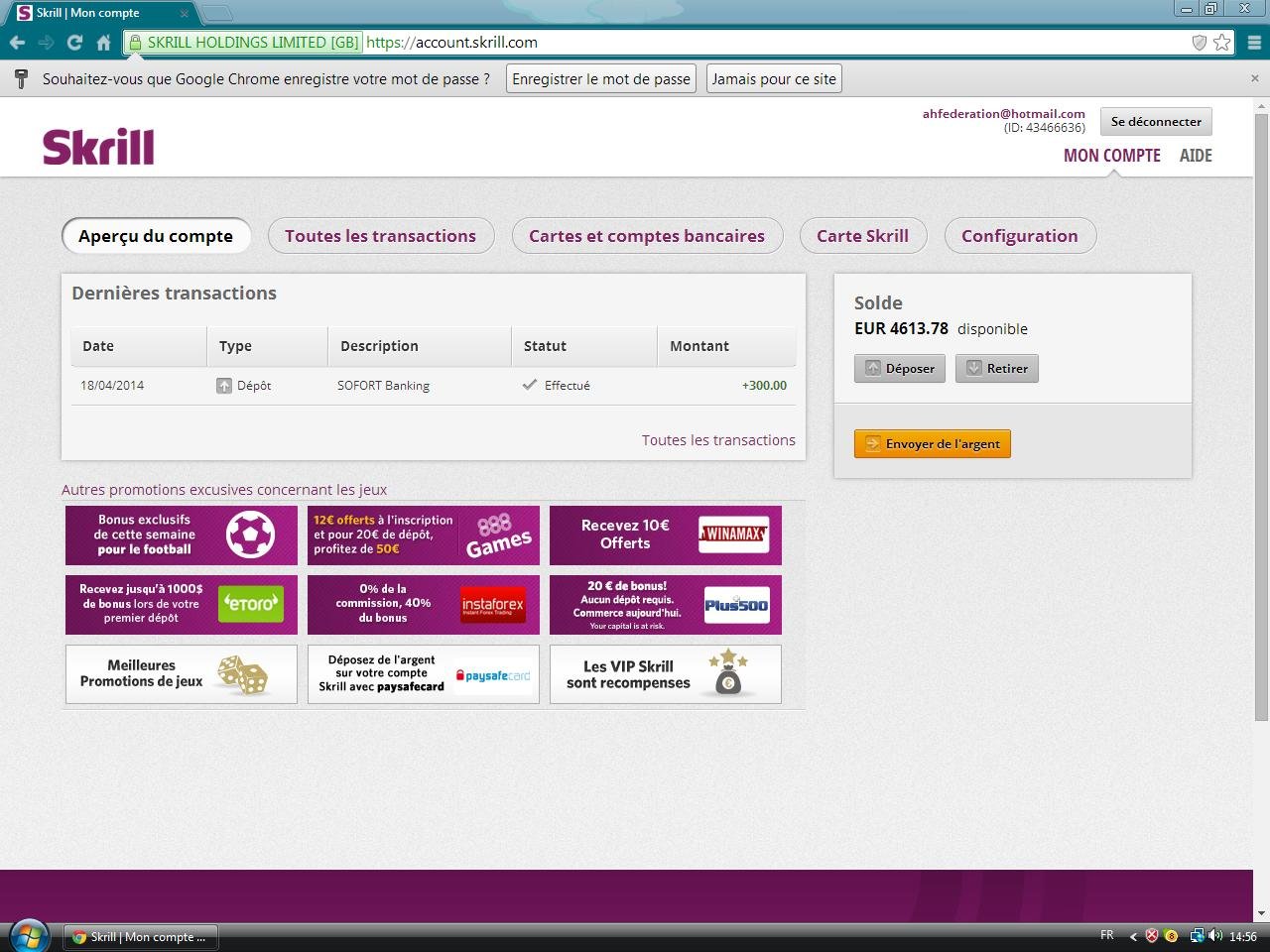This screenshot has width=1270, height=952.
Task: Follow the Toutes les transactions link
Action: click(718, 440)
